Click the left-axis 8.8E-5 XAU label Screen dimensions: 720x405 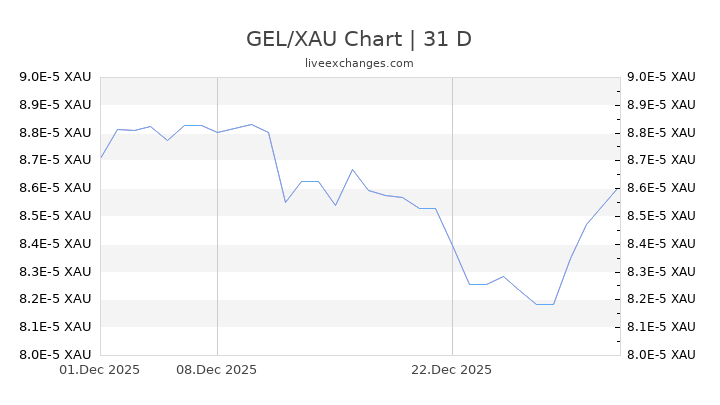tap(55, 133)
